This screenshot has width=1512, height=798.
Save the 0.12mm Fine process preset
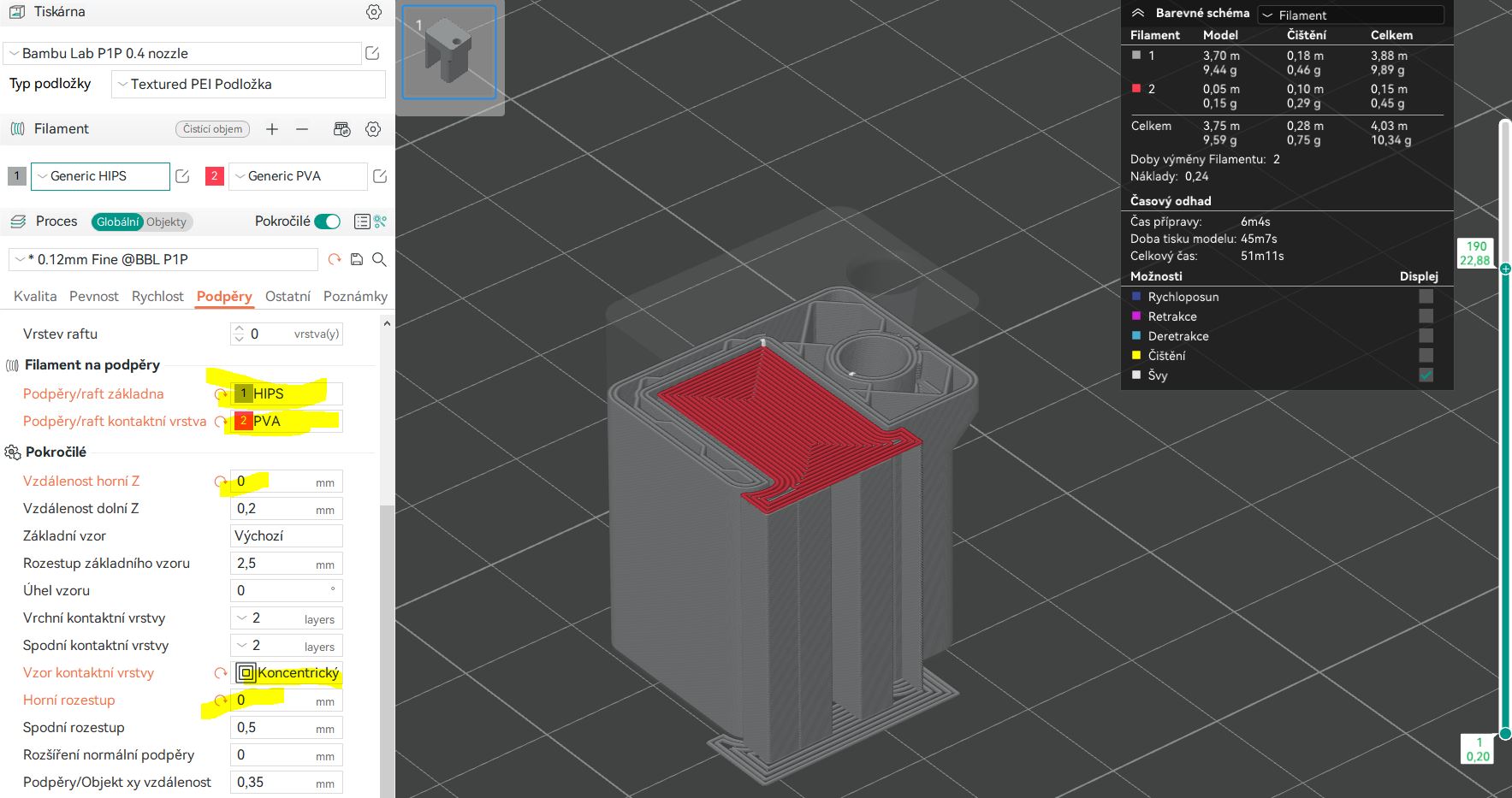point(357,259)
